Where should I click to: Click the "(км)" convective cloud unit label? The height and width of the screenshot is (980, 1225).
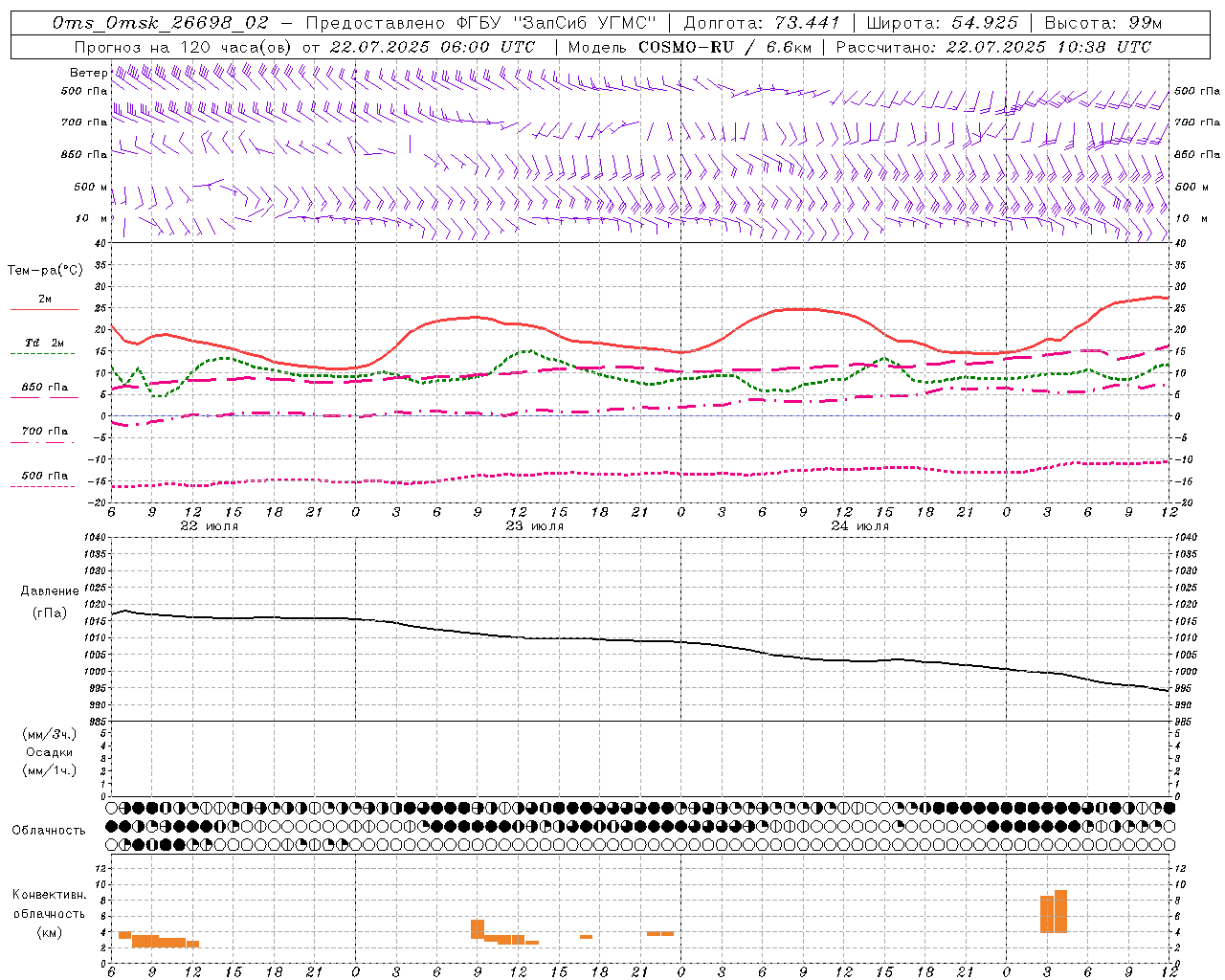click(x=50, y=932)
